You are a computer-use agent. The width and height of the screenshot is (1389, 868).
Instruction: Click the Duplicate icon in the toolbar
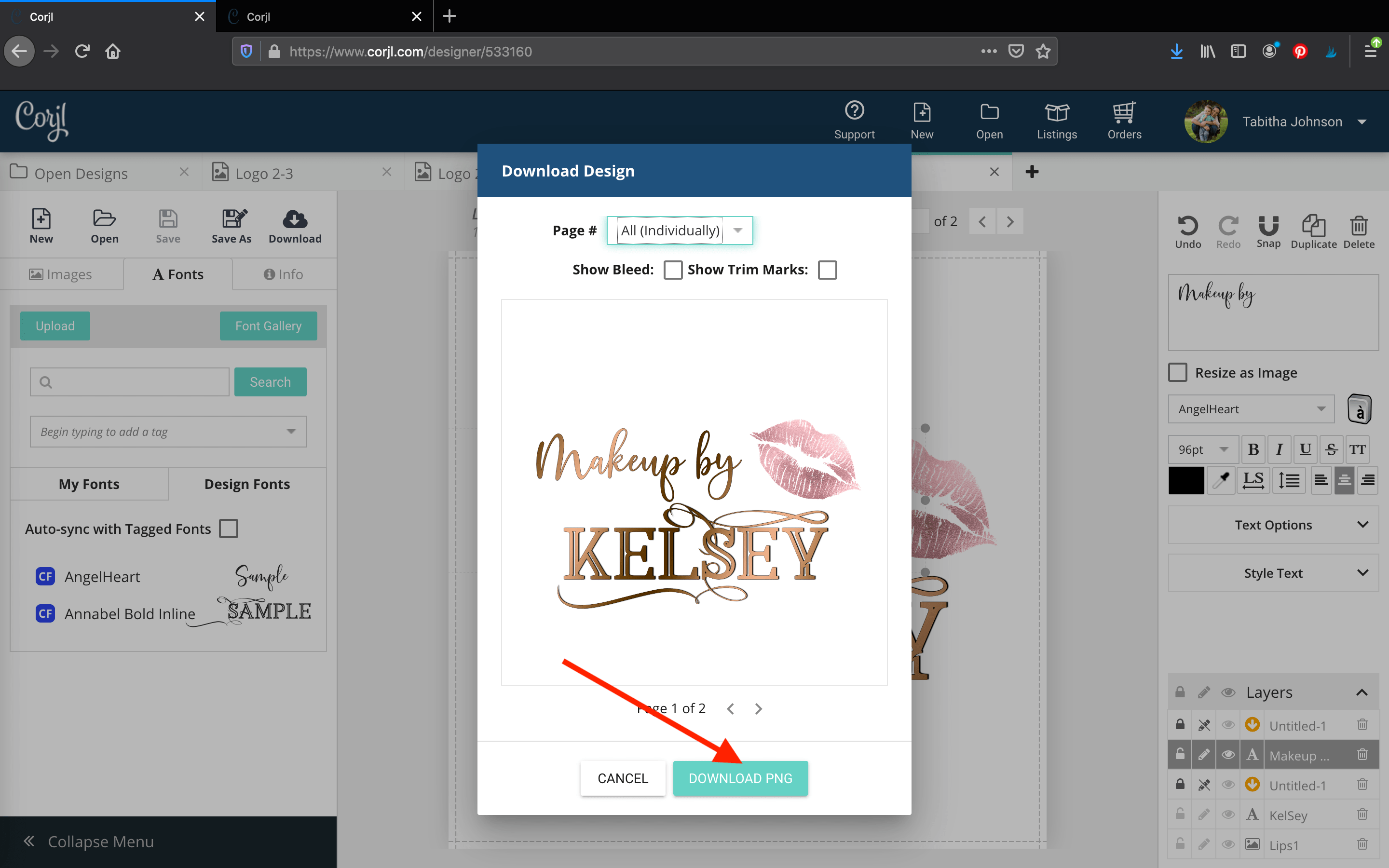[x=1313, y=226]
